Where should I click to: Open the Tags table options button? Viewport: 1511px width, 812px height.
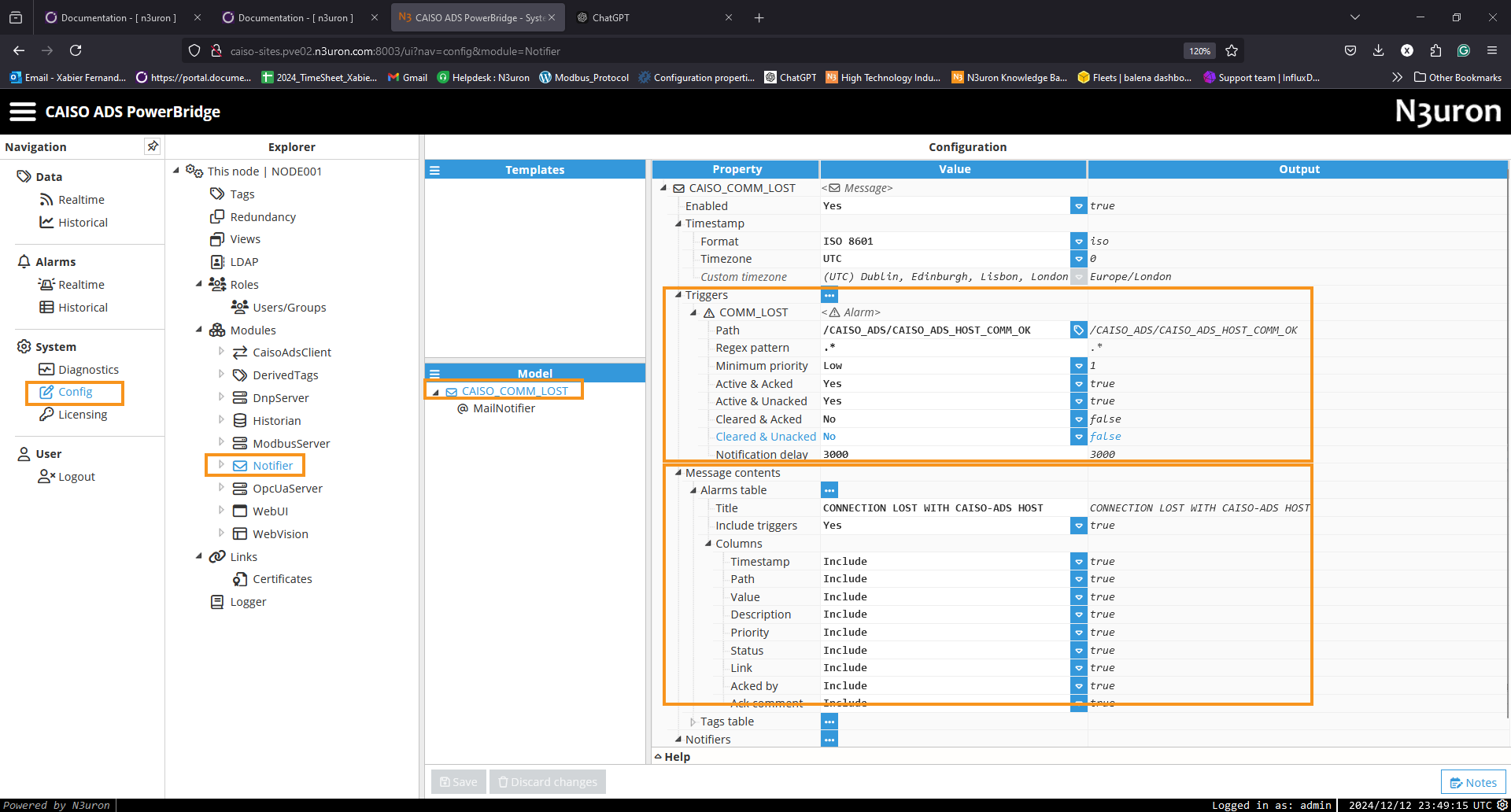click(x=829, y=722)
